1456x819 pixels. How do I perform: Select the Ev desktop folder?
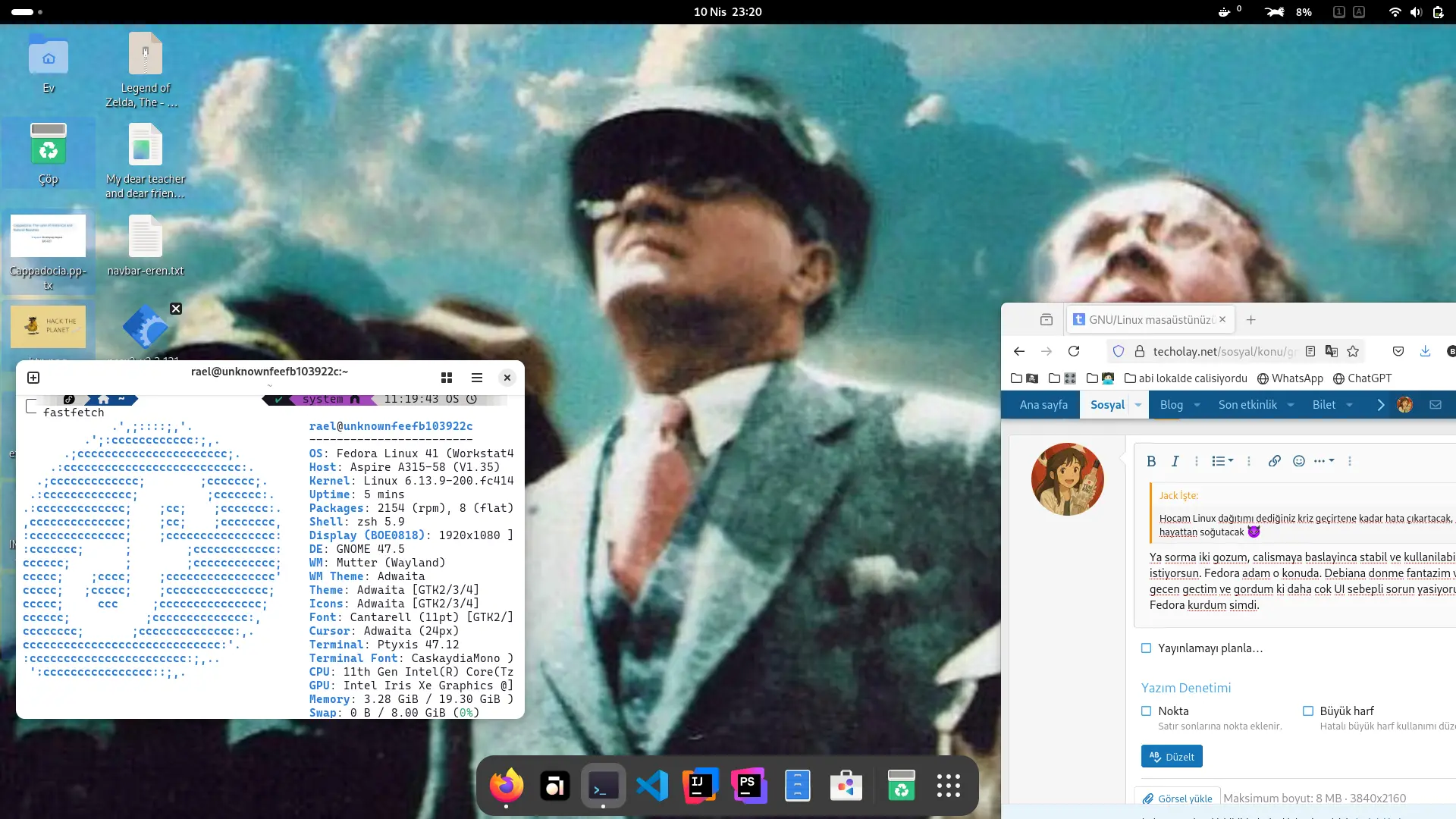[x=49, y=64]
